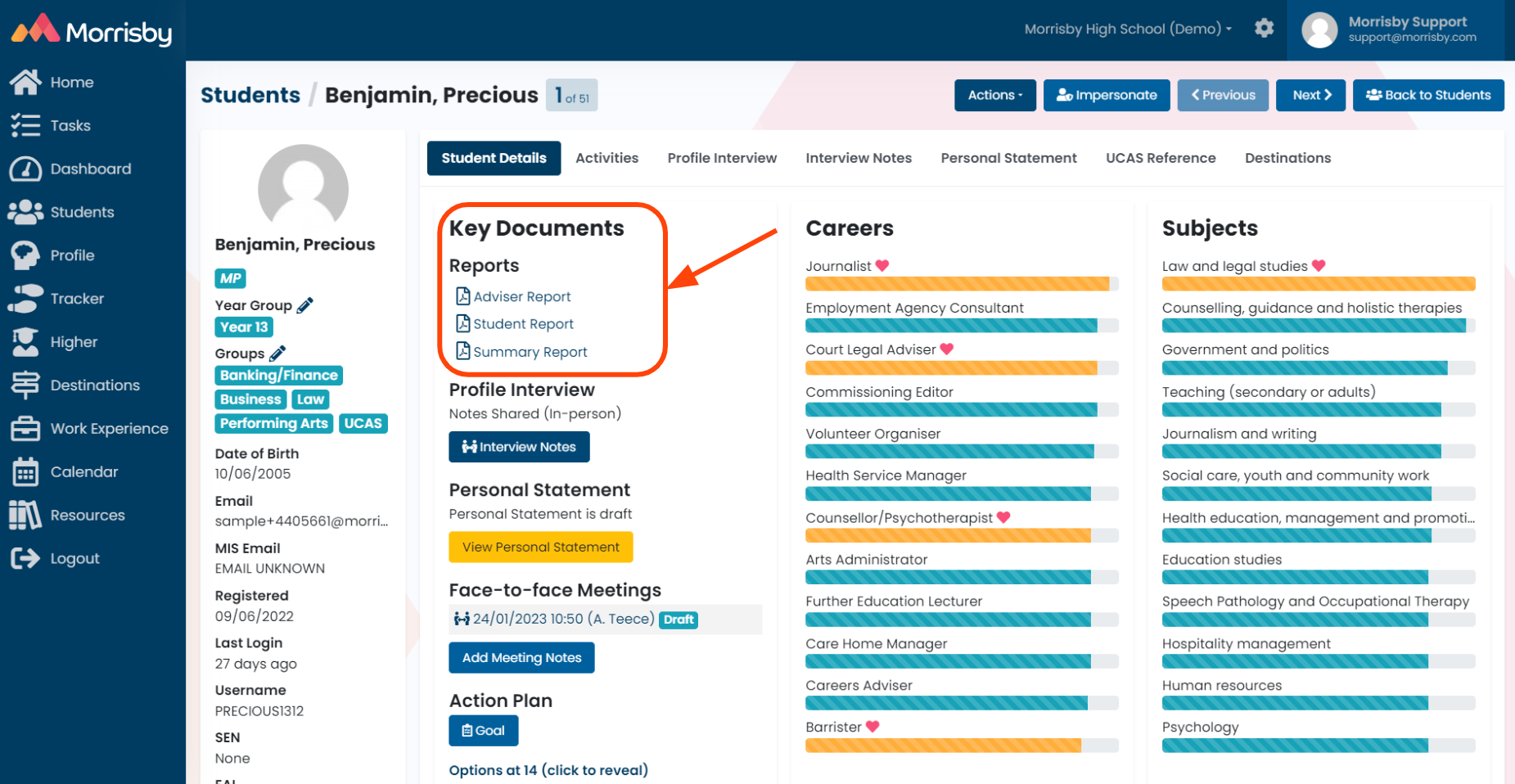Go to Next student
Screen dimensions: 1515x784
(x=1311, y=95)
